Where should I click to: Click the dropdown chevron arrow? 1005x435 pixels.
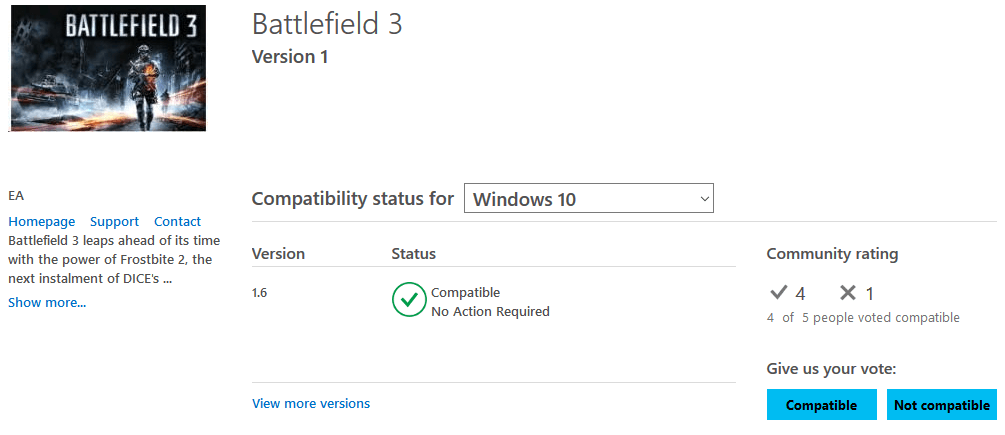pos(704,199)
